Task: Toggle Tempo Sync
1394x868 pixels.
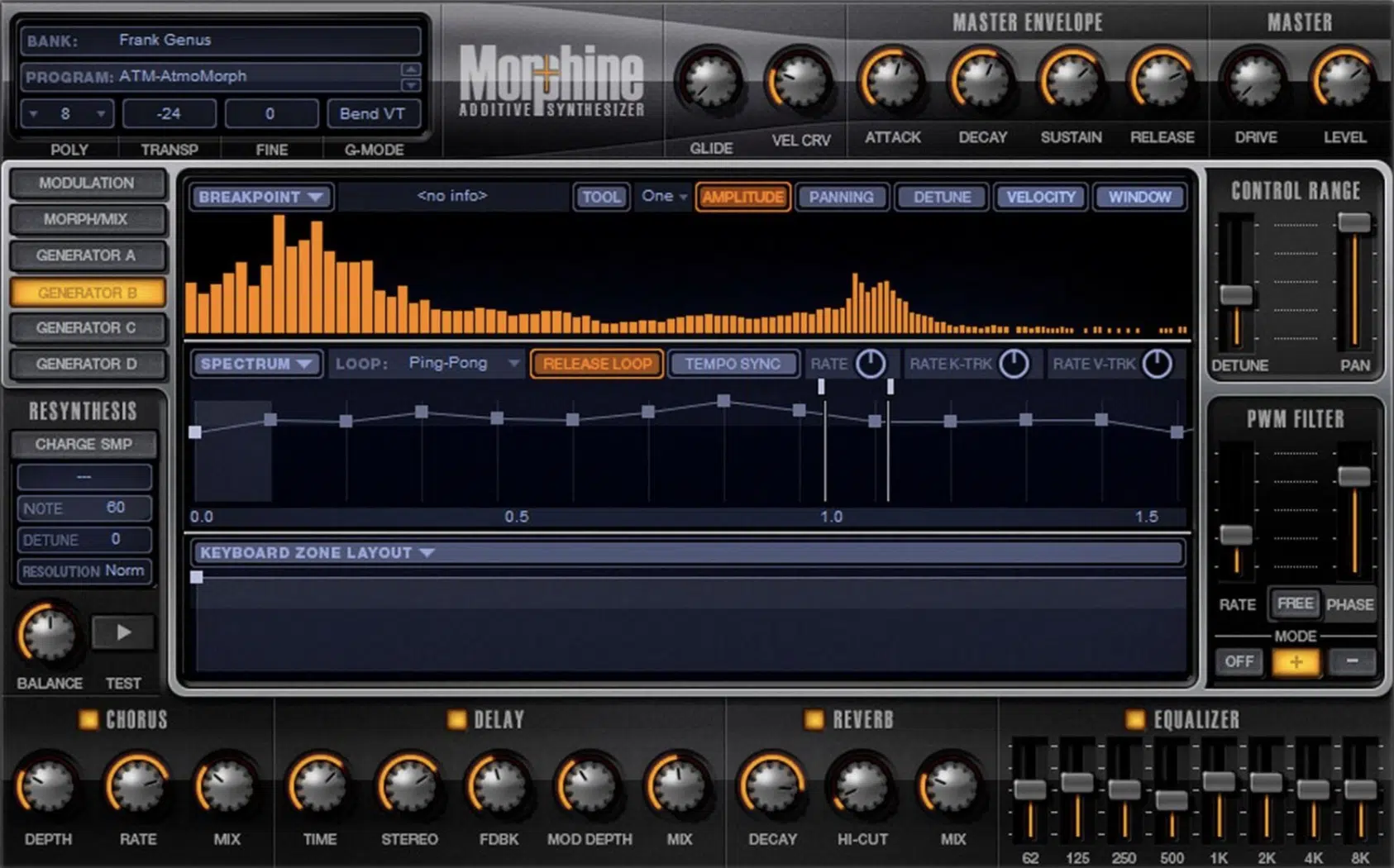Action: (x=733, y=364)
